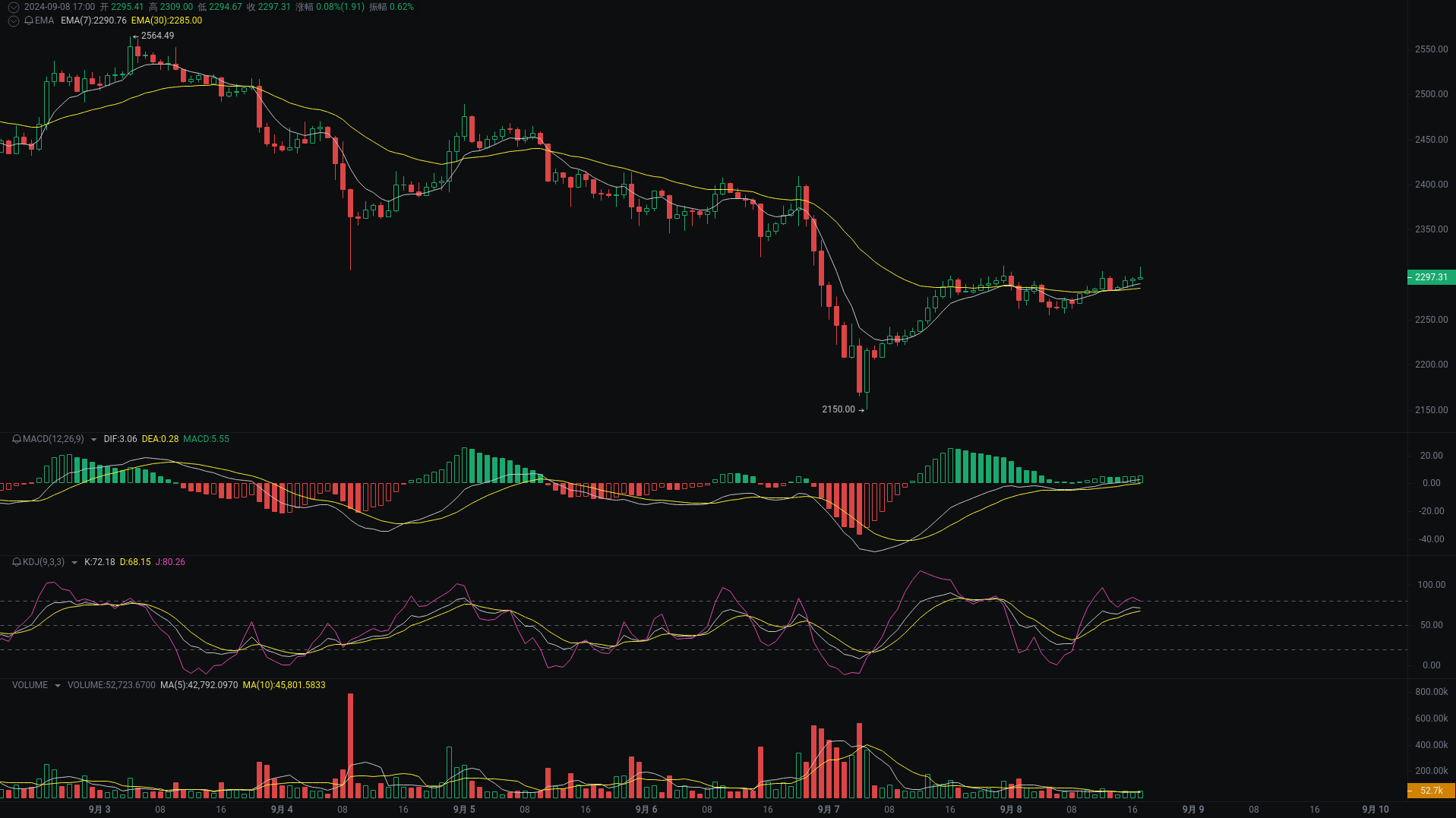Click the 800.00k volume axis label
1456x818 pixels.
click(x=1431, y=692)
